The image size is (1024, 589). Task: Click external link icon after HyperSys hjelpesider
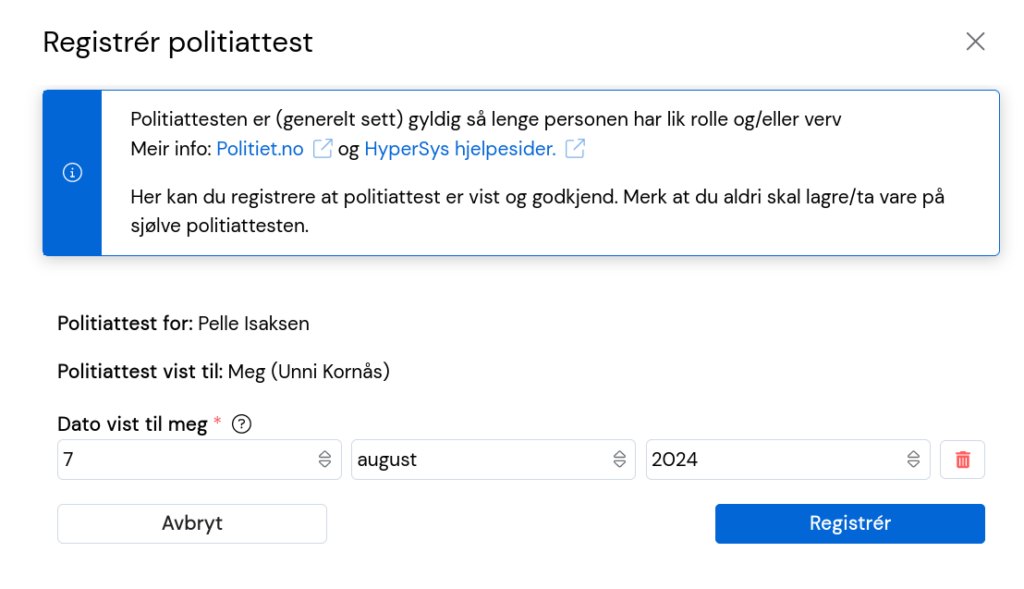click(575, 149)
